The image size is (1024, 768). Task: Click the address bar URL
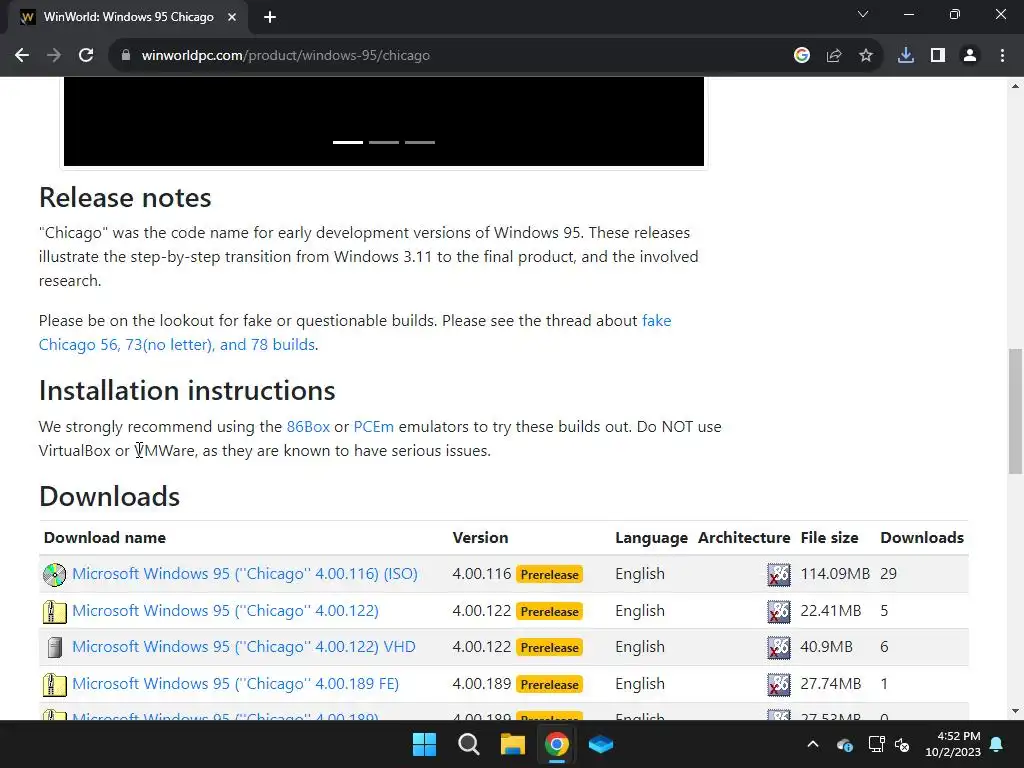(285, 56)
